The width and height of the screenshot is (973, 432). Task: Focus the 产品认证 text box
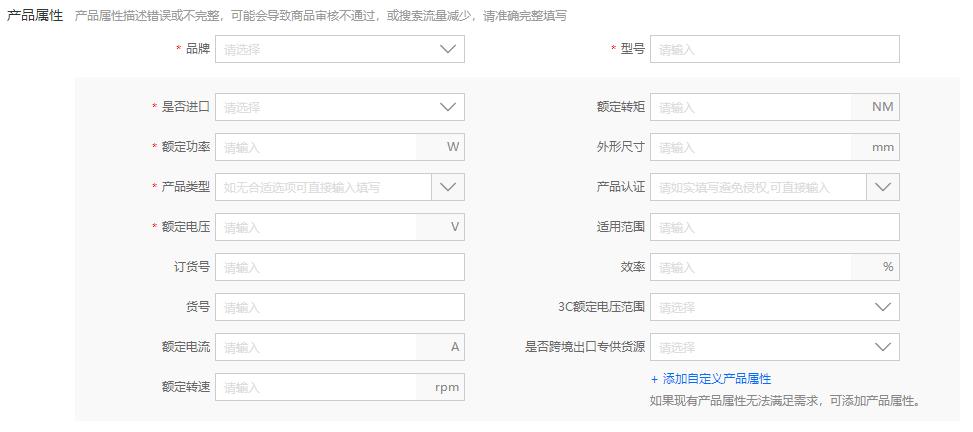[x=758, y=187]
